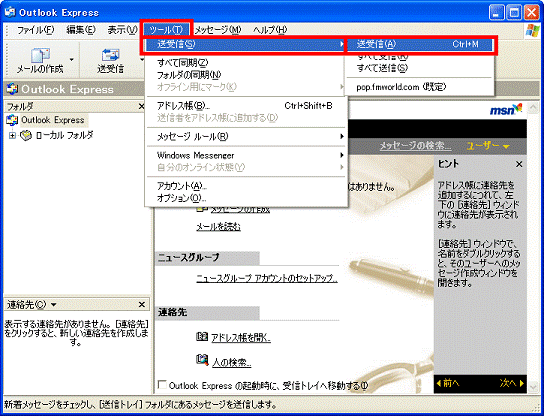The width and height of the screenshot is (544, 416).
Task: Expand the ローカル フォルダ tree node
Action: pos(12,135)
